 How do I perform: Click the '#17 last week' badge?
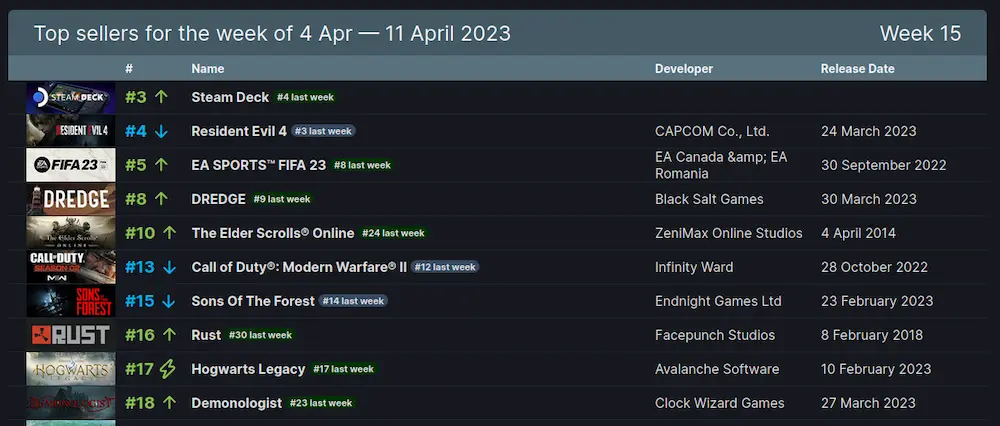coord(344,369)
